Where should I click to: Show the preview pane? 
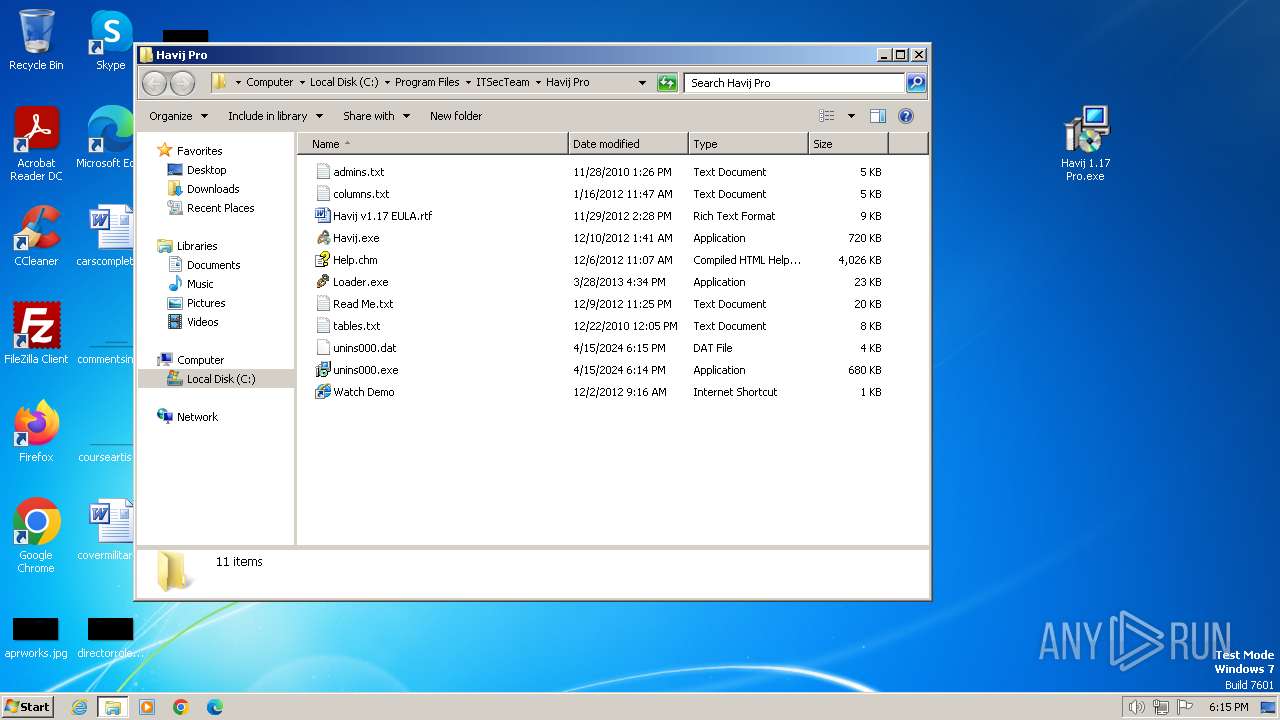click(877, 116)
